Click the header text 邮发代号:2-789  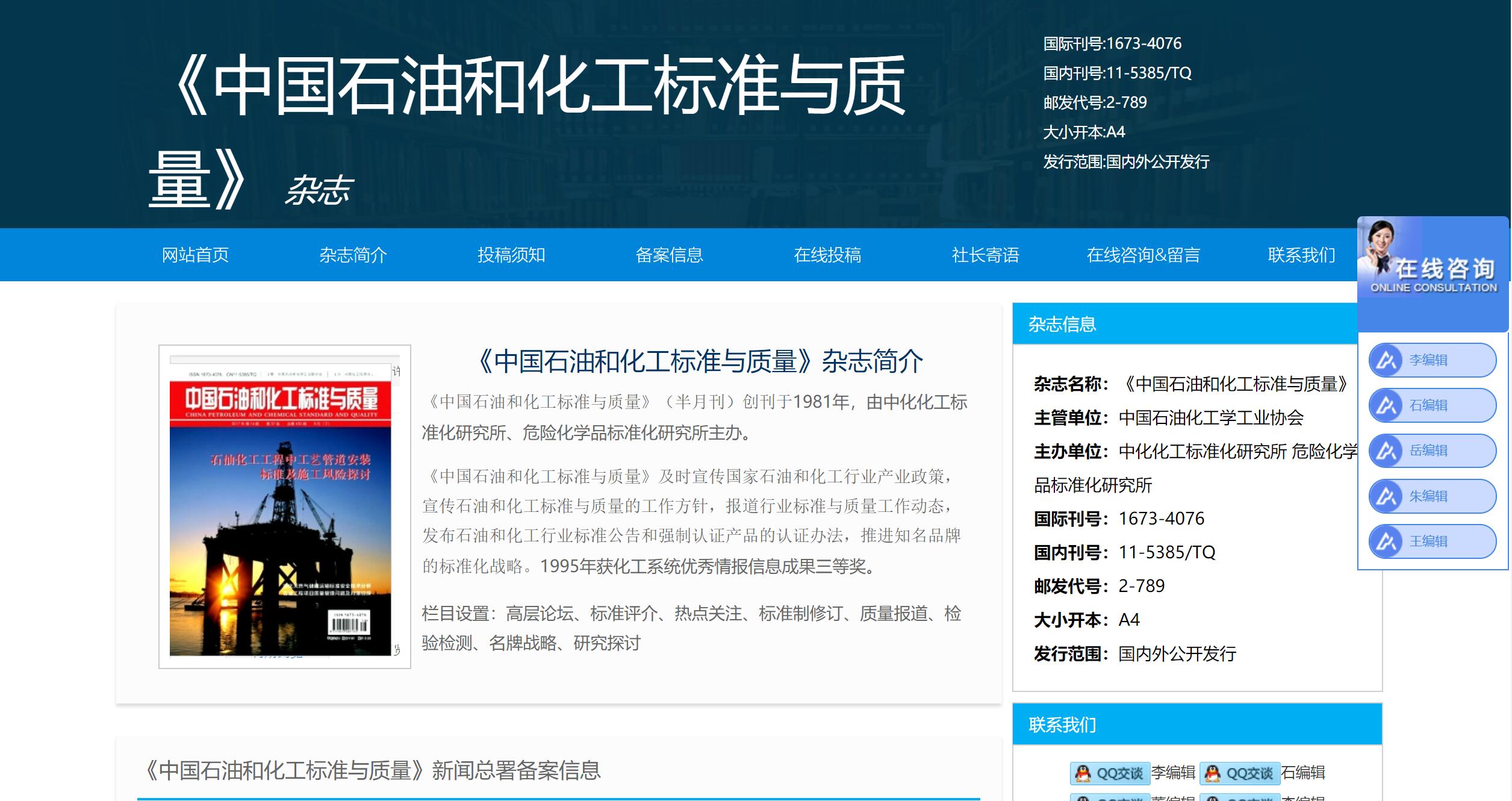click(x=1095, y=102)
